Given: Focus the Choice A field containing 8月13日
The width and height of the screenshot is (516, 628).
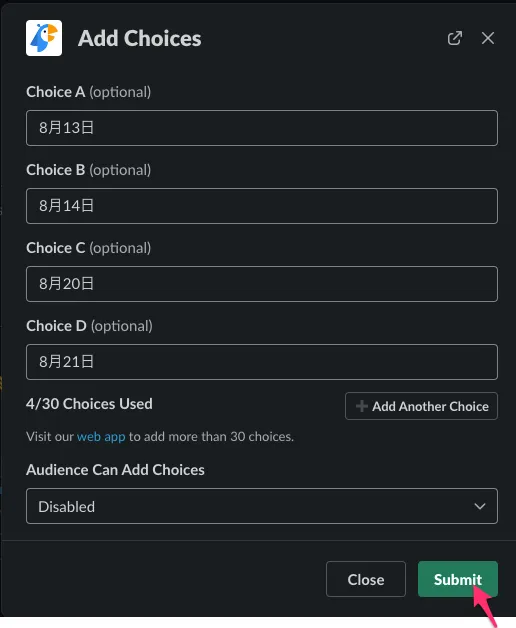Looking at the screenshot, I should click(x=262, y=128).
